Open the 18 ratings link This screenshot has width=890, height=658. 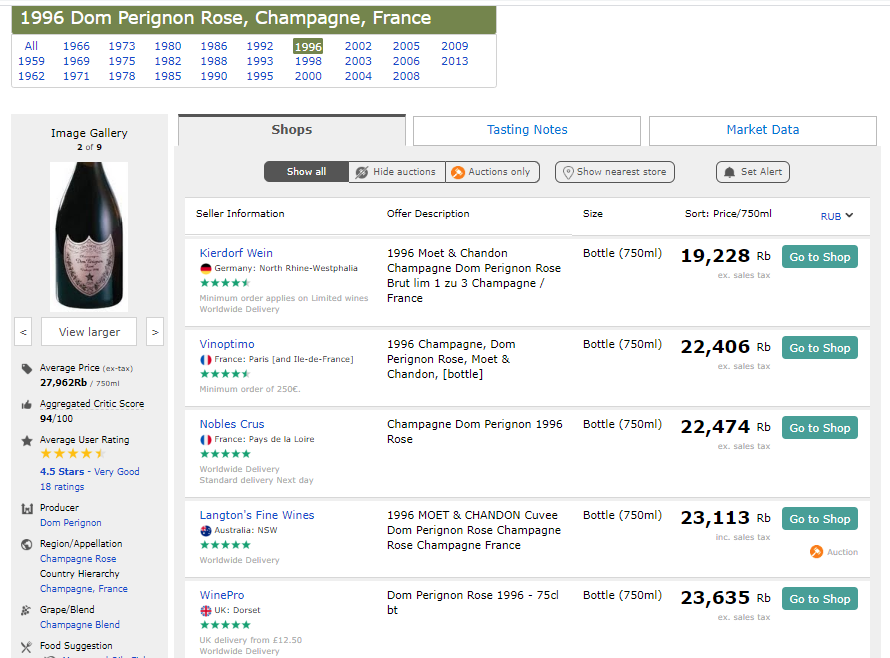pos(62,487)
